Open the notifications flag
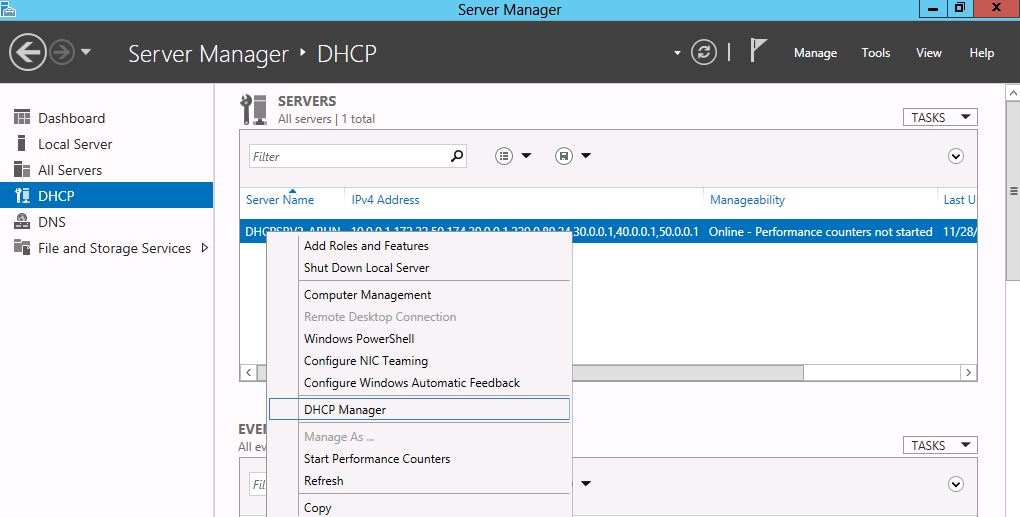This screenshot has height=517, width=1020. coord(758,51)
